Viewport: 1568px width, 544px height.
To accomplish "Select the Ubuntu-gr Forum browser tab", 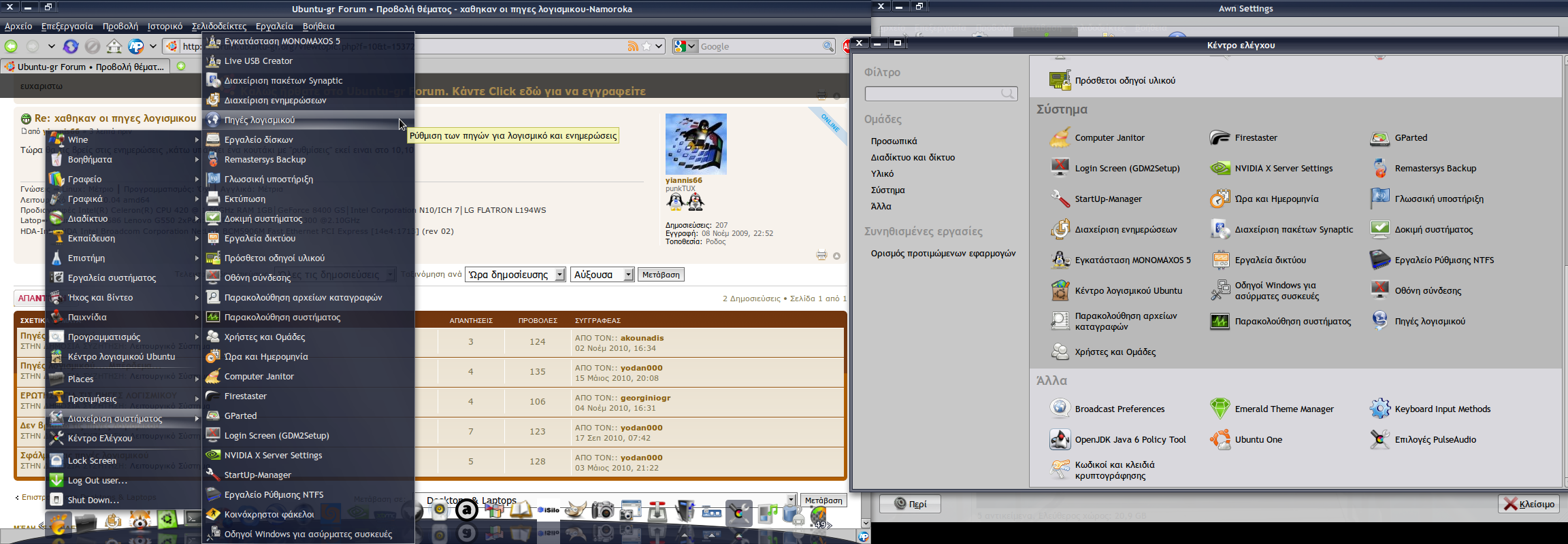I will (84, 67).
